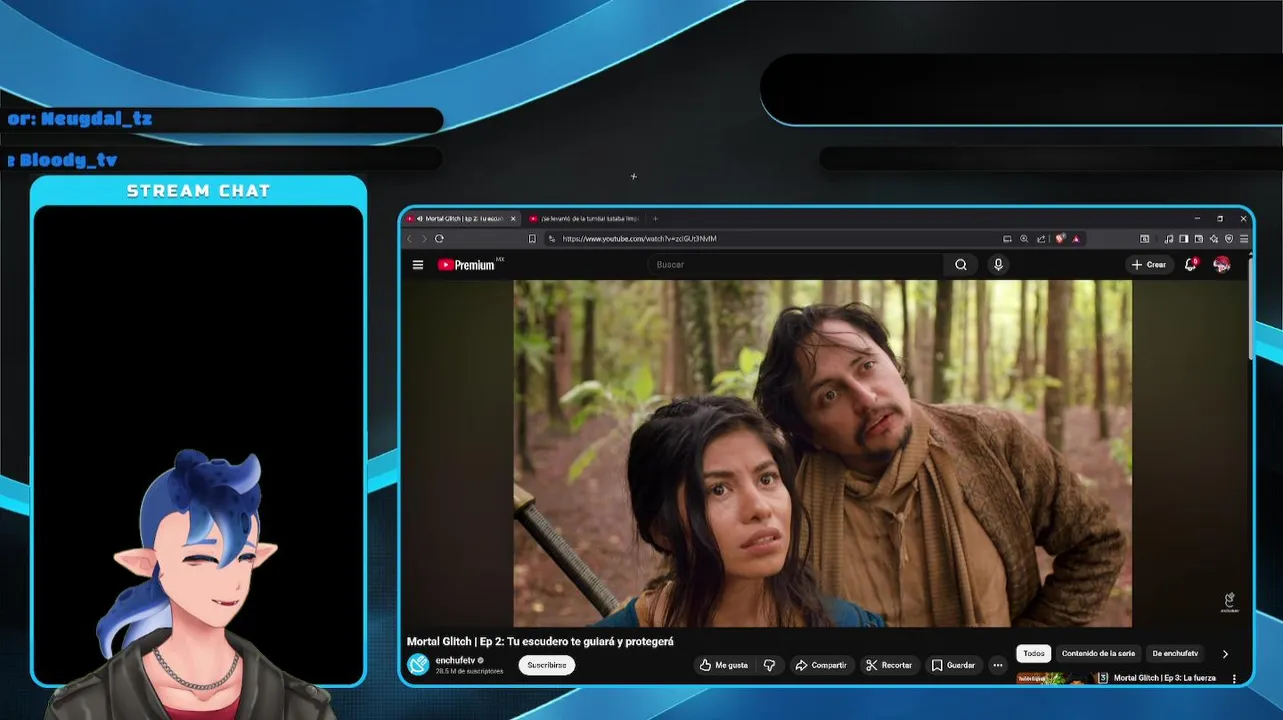Screen dimensions: 1283x720
Task: Save video with the Guardar button
Action: [953, 665]
